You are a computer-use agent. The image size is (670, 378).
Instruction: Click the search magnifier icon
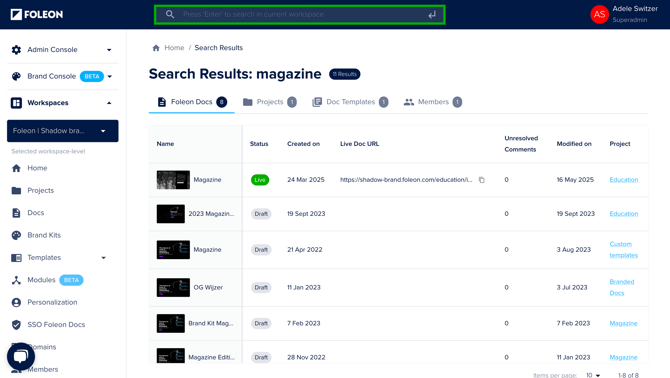tap(170, 15)
